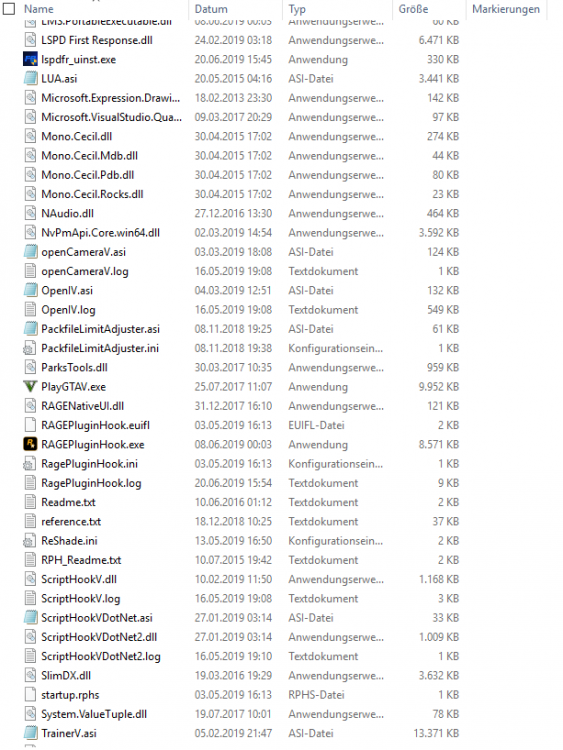Select the PackfileLimitAdjuster.asi file icon
Image resolution: width=563 pixels, height=750 pixels.
coord(30,329)
